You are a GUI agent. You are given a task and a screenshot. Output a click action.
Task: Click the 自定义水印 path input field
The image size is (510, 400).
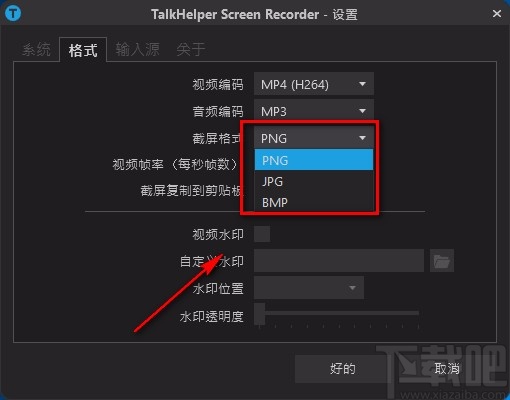[339, 261]
